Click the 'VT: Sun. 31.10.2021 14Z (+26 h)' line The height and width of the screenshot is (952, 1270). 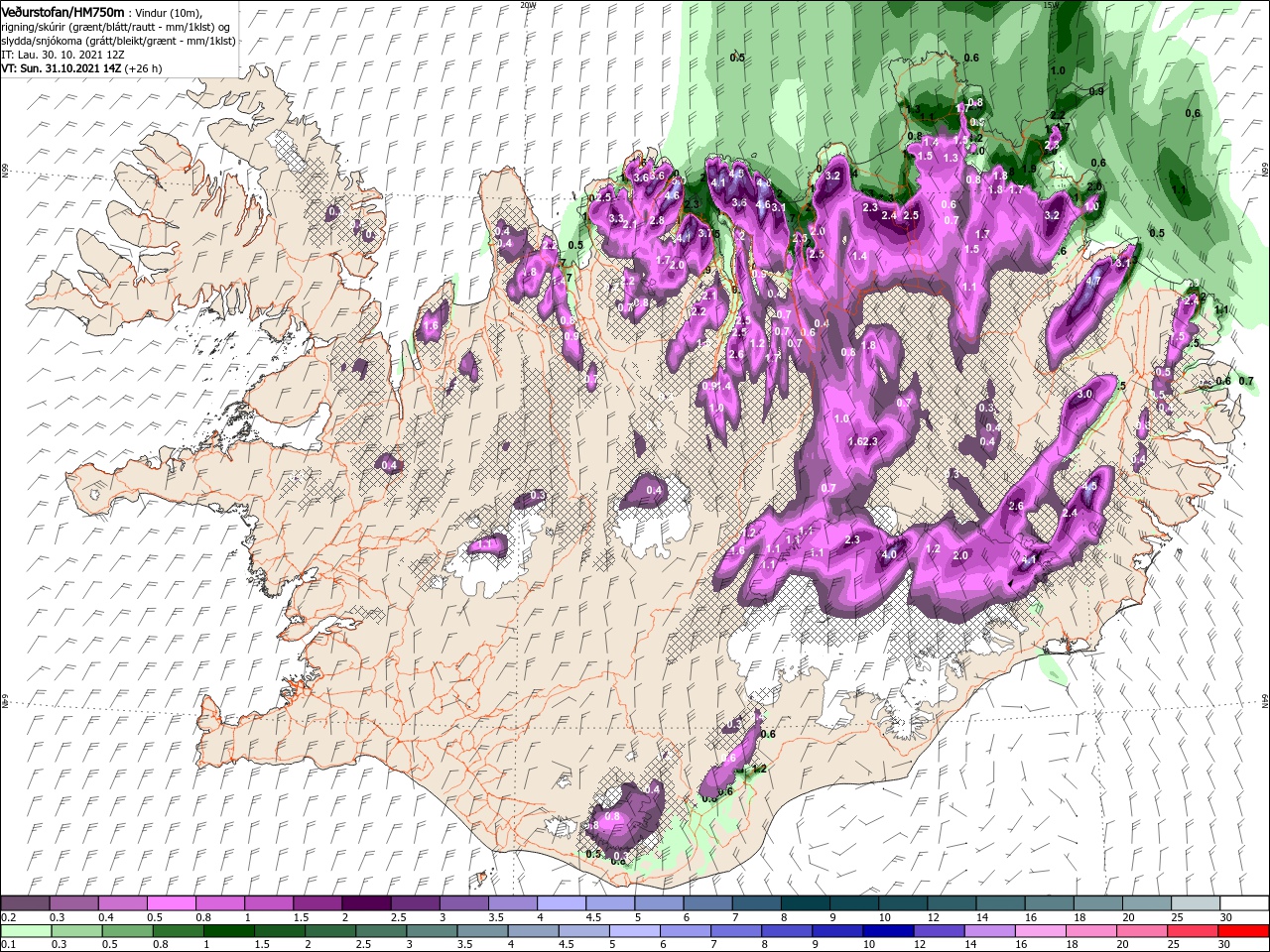pos(81,68)
